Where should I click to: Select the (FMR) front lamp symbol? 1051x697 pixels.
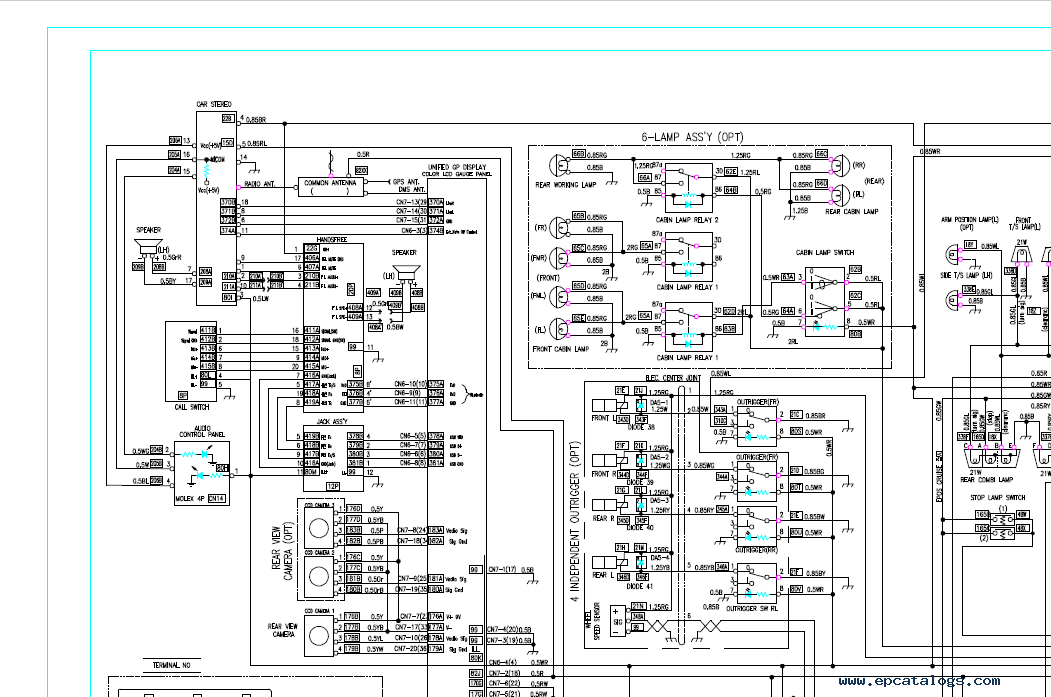coord(560,258)
